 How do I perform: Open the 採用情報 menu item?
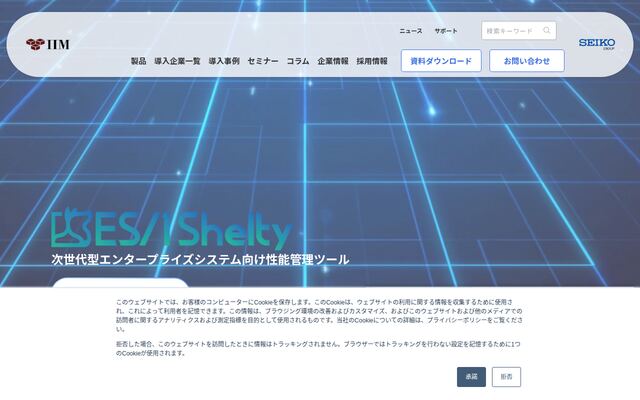click(x=372, y=61)
